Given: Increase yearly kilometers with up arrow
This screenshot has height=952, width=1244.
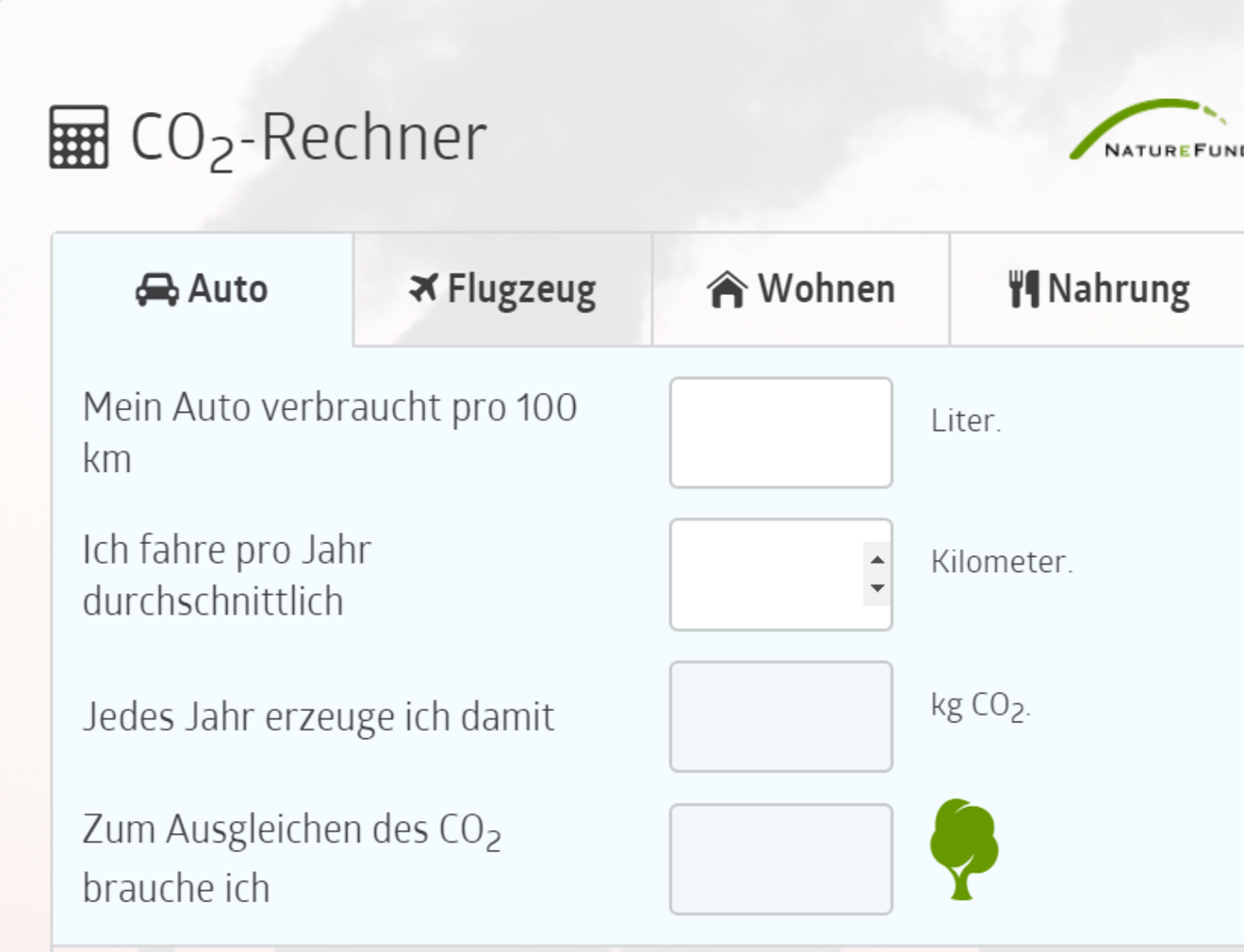Looking at the screenshot, I should 877,560.
